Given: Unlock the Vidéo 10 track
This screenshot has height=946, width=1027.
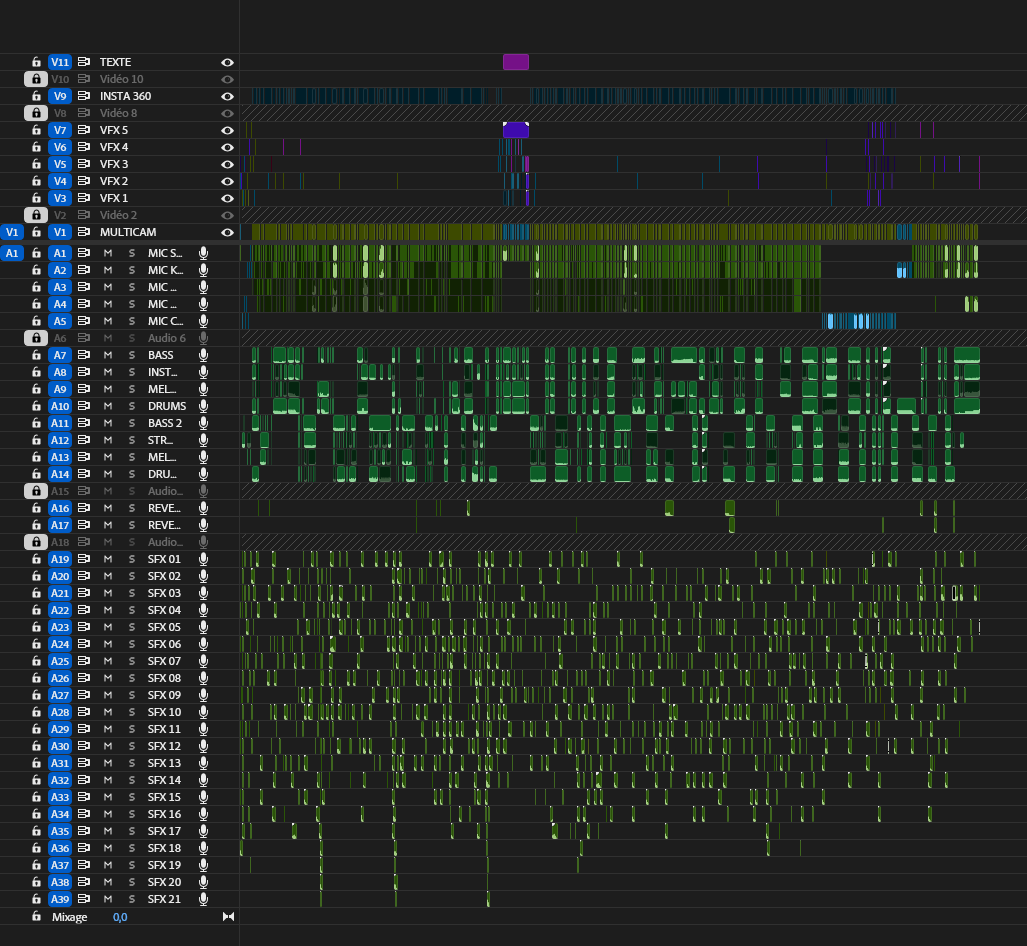Looking at the screenshot, I should tap(36, 79).
